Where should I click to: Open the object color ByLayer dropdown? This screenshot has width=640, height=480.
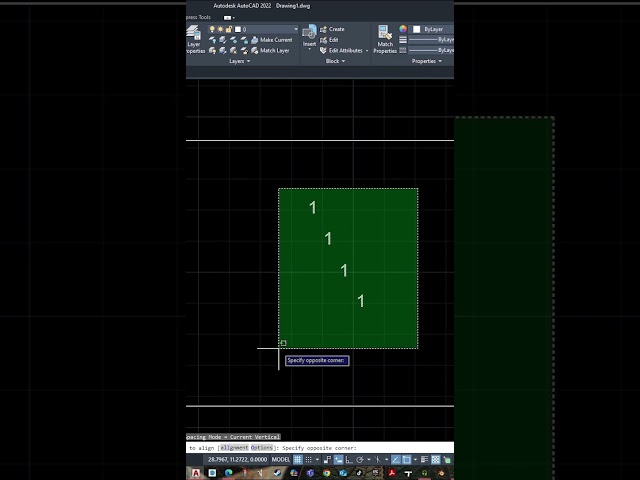pyautogui.click(x=431, y=29)
